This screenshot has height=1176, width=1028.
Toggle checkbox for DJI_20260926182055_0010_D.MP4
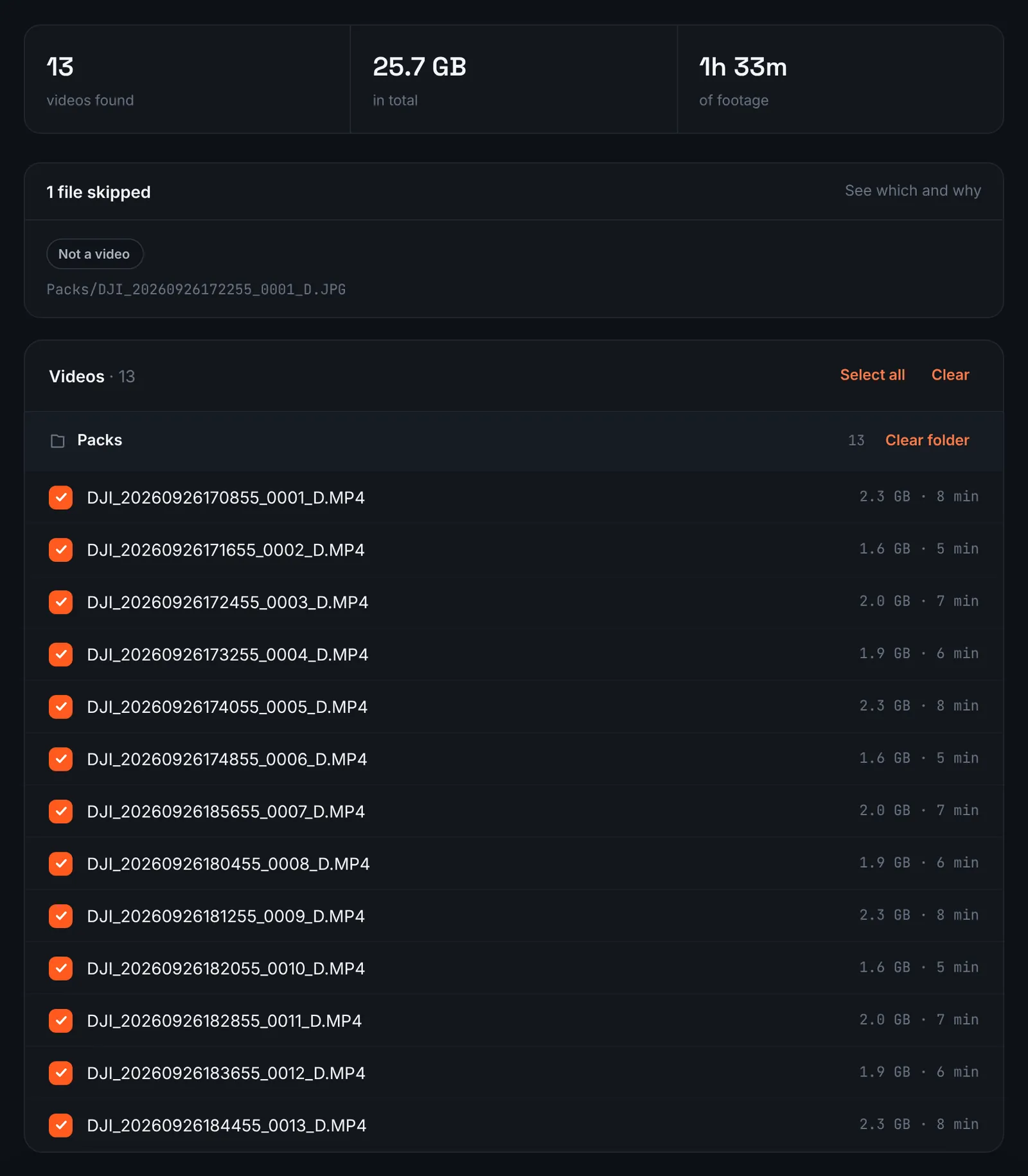tap(60, 969)
